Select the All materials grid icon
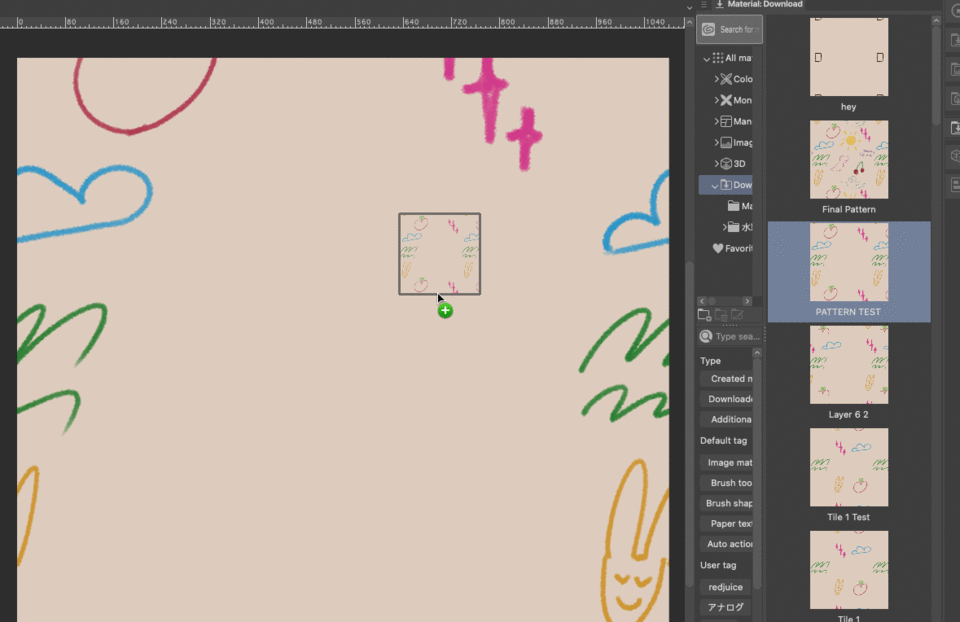The width and height of the screenshot is (960, 622). (x=718, y=58)
